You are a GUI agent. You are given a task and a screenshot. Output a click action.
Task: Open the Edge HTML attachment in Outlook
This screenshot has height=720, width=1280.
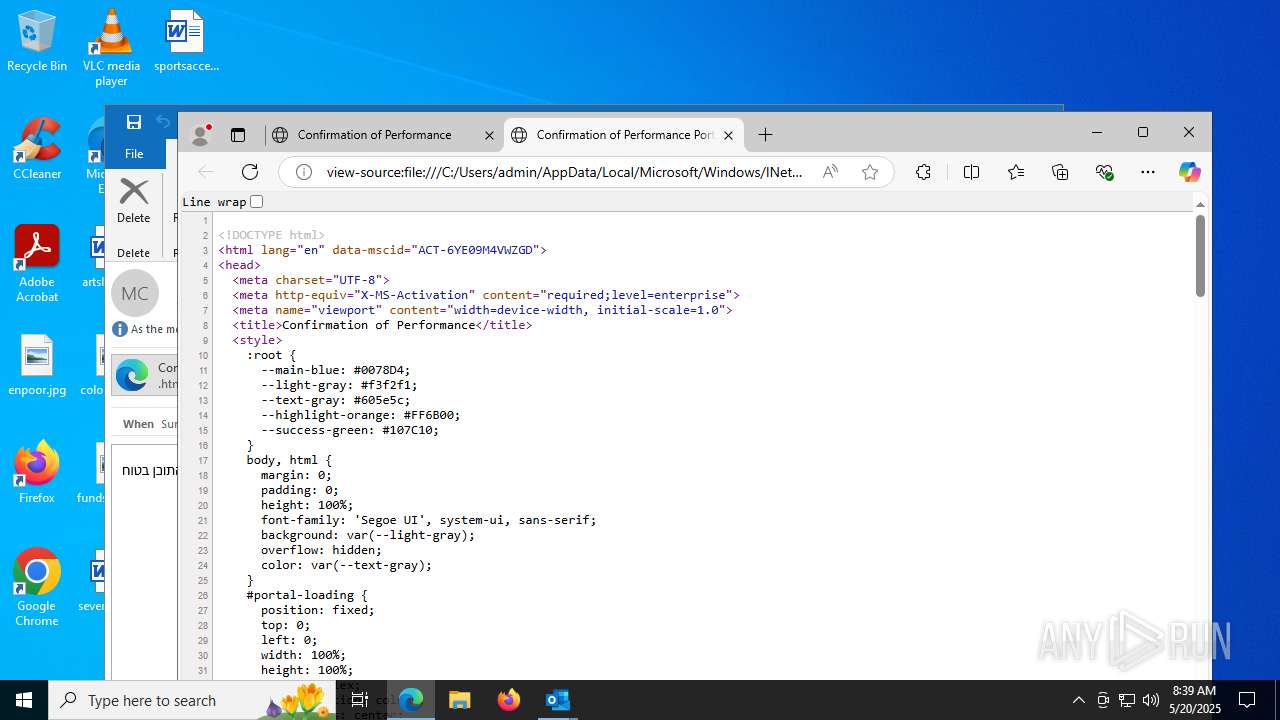[x=143, y=375]
